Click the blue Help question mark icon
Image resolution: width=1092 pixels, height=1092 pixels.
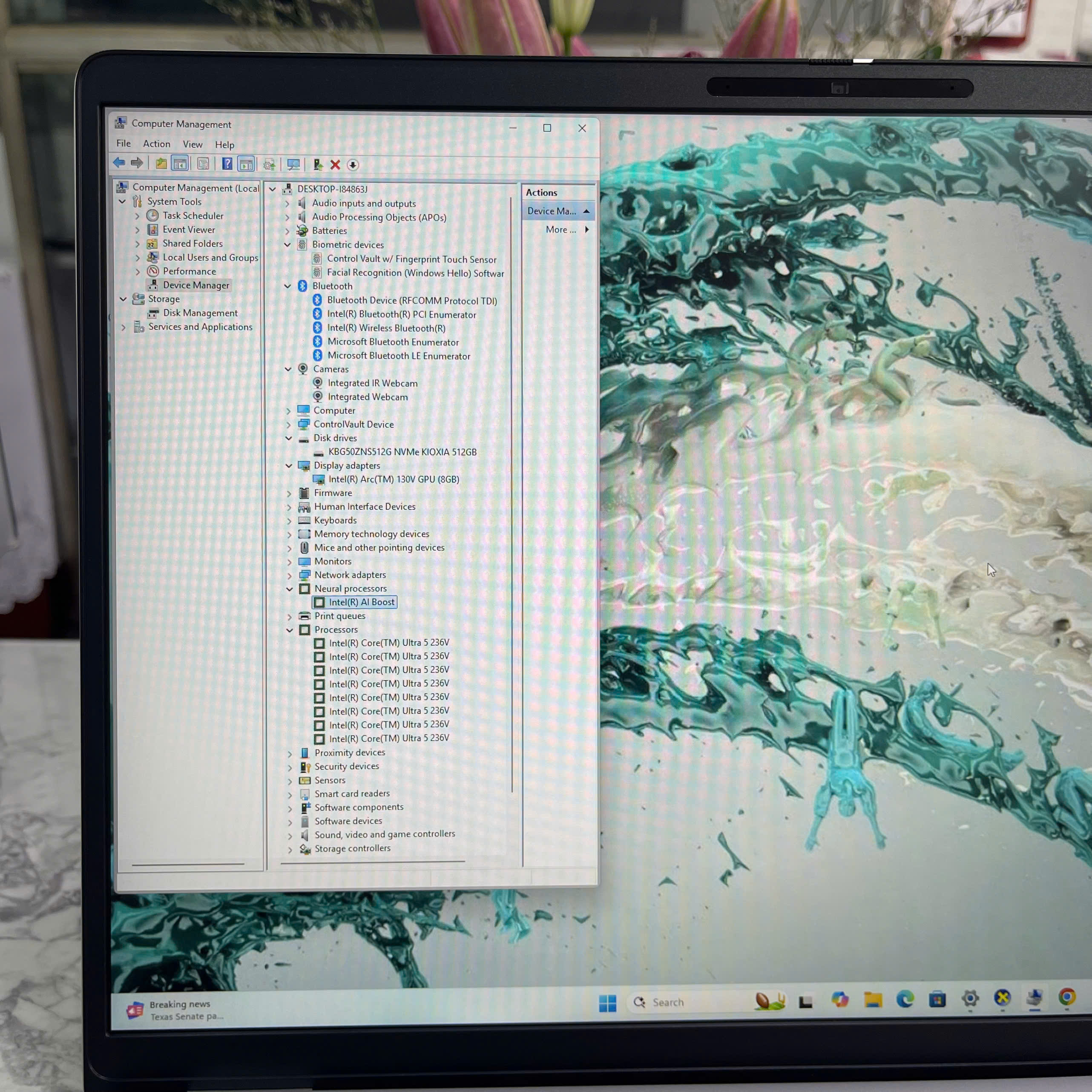pyautogui.click(x=227, y=164)
